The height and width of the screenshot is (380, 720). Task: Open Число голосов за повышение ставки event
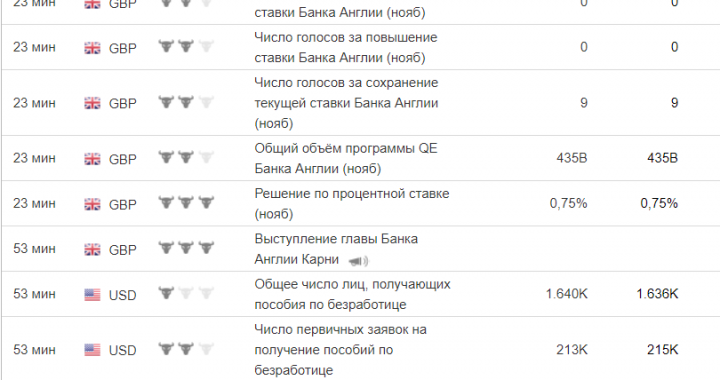pyautogui.click(x=346, y=47)
